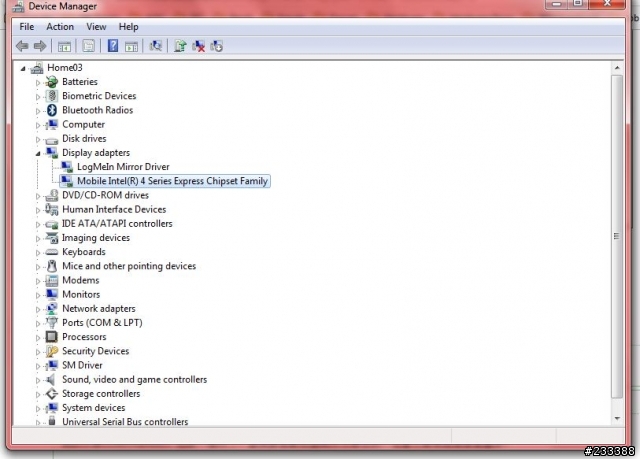640x459 pixels.
Task: Click the Mice and other pointing devices icon
Action: pyautogui.click(x=52, y=266)
